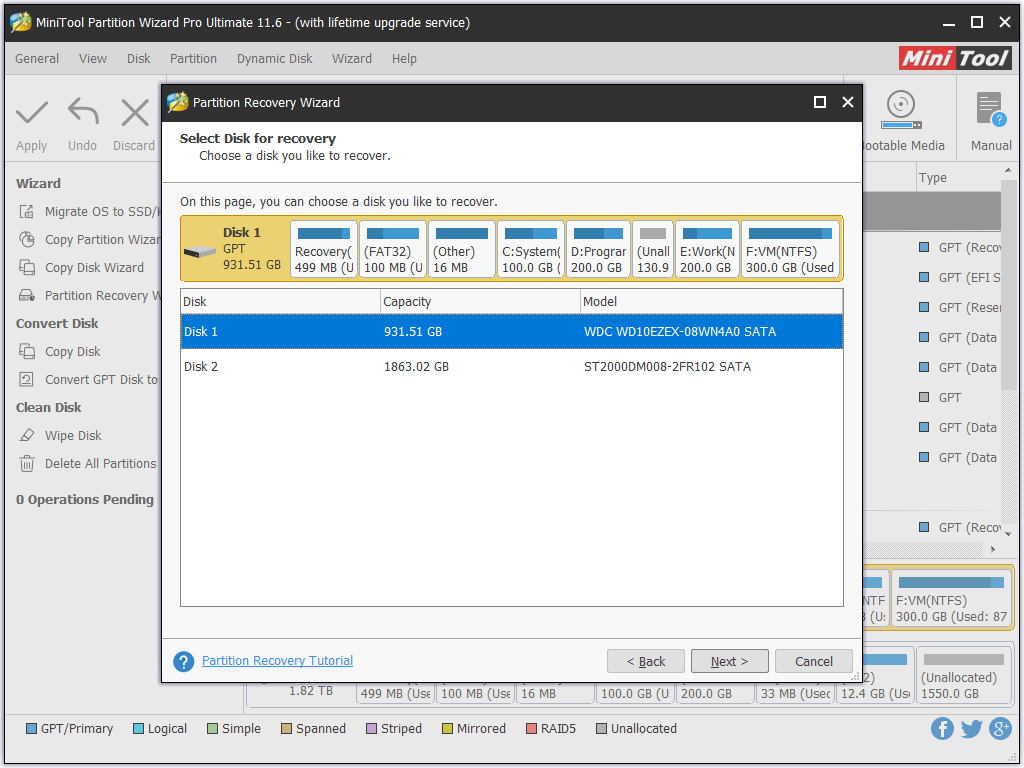The width and height of the screenshot is (1024, 768).
Task: Open the Facebook share icon
Action: click(942, 728)
